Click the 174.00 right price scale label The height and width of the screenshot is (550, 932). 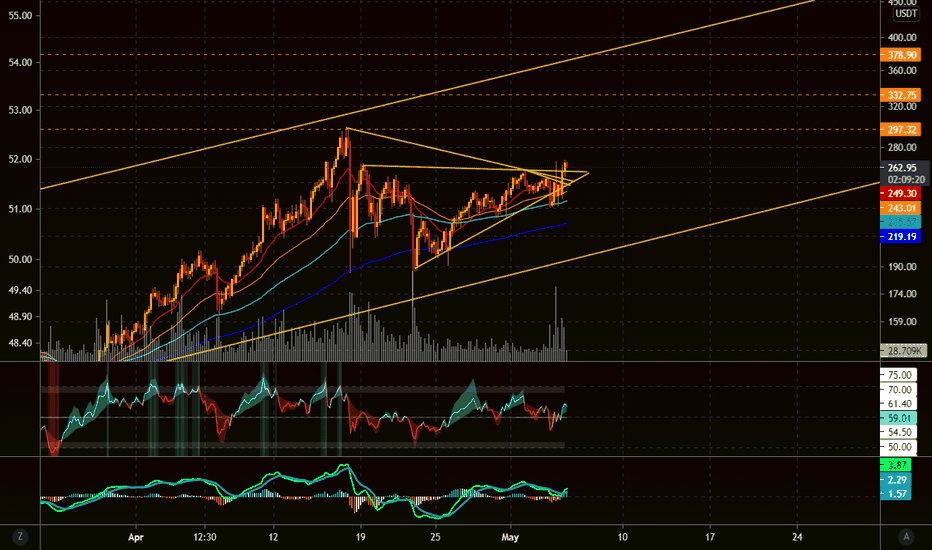(902, 294)
